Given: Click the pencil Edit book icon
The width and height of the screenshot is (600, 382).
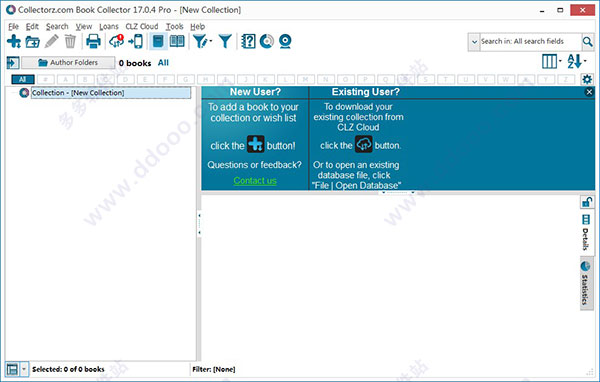Looking at the screenshot, I should pyautogui.click(x=51, y=41).
